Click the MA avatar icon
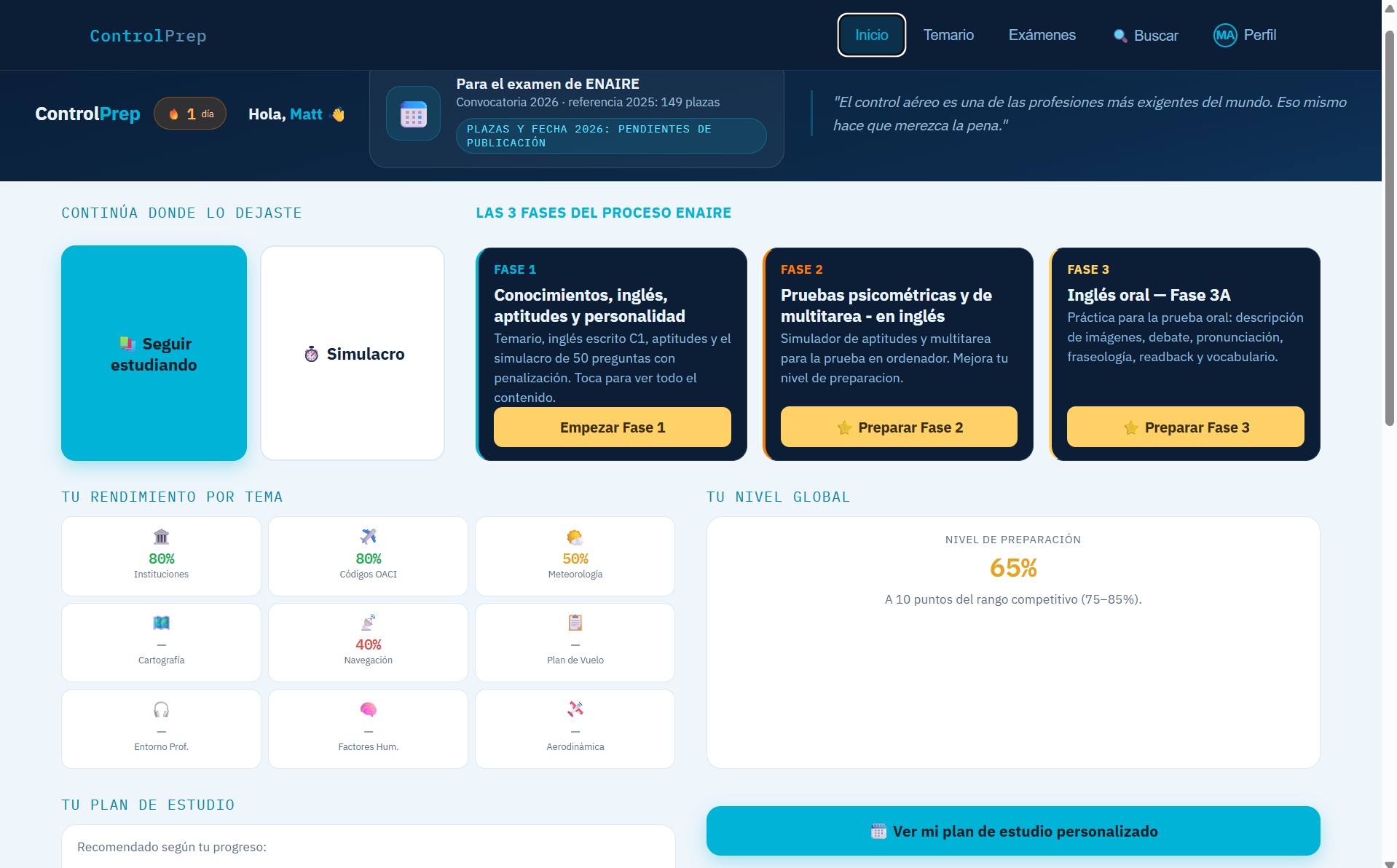The image size is (1397, 868). tap(1225, 35)
